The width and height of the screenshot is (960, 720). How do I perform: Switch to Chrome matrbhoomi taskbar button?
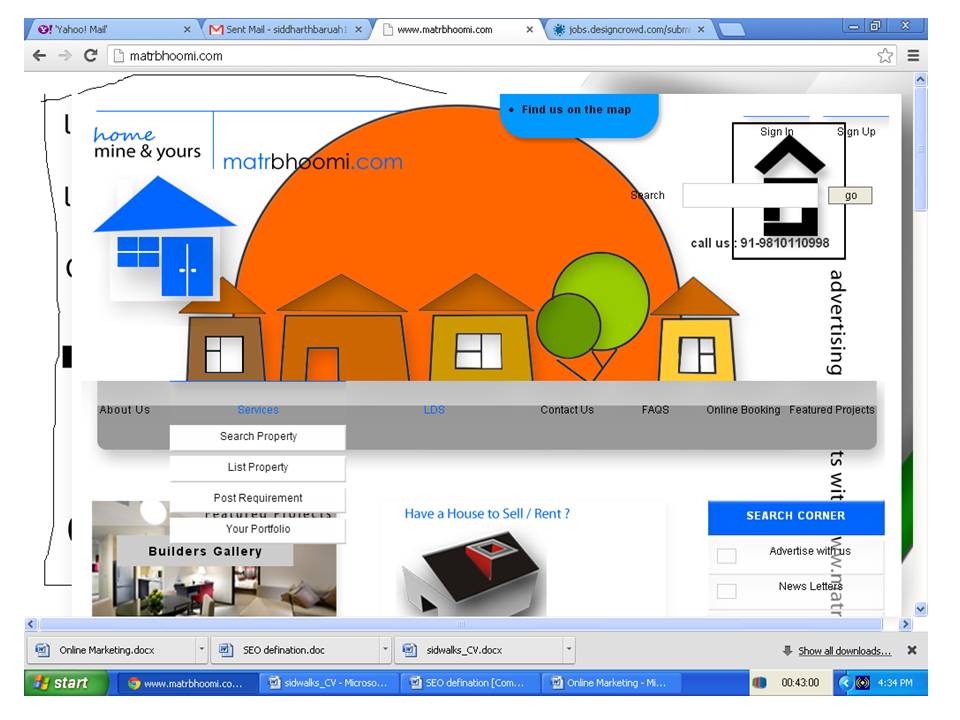click(x=188, y=683)
